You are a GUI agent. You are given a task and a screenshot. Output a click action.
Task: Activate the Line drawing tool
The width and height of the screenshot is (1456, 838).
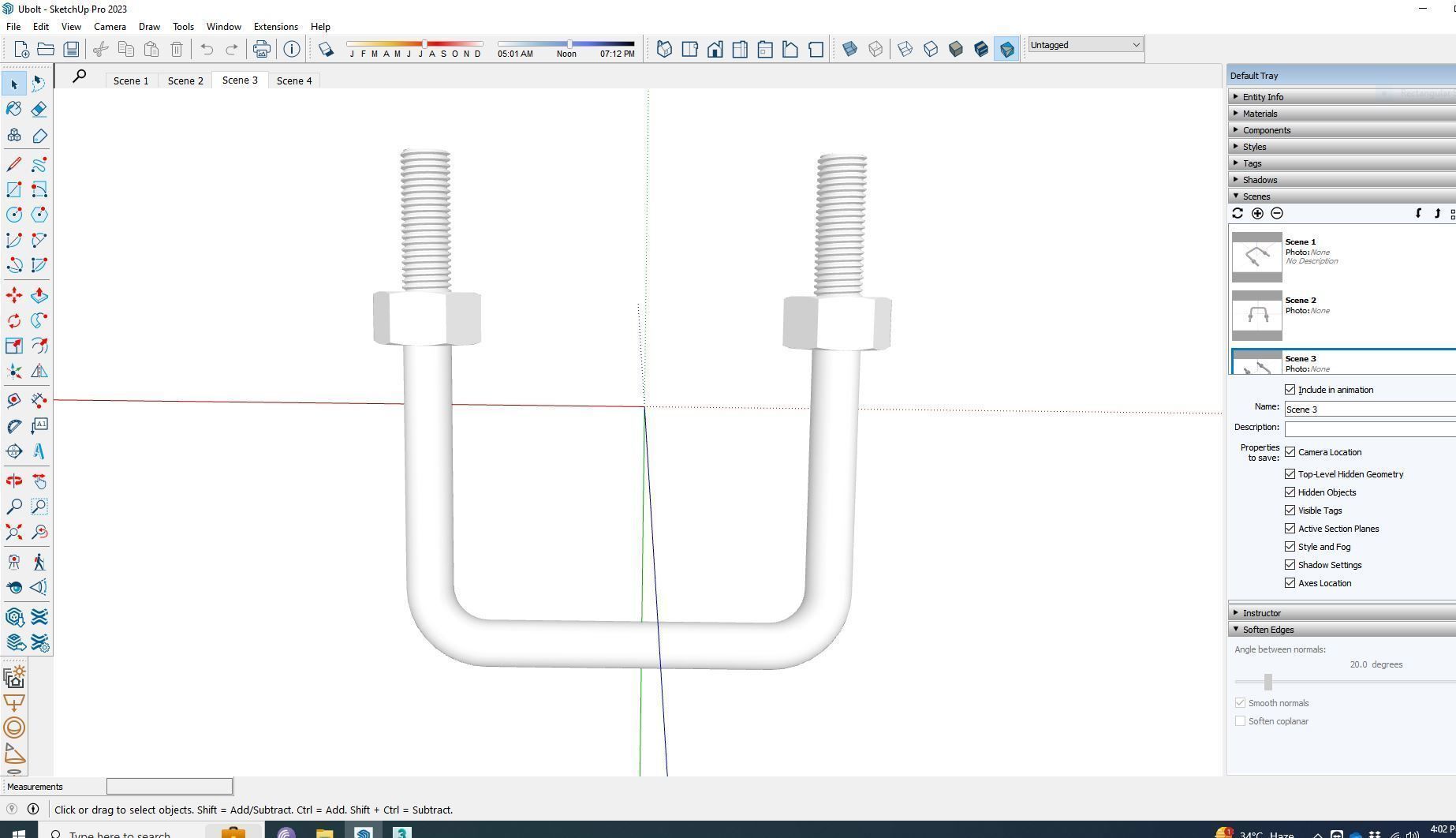tap(14, 164)
